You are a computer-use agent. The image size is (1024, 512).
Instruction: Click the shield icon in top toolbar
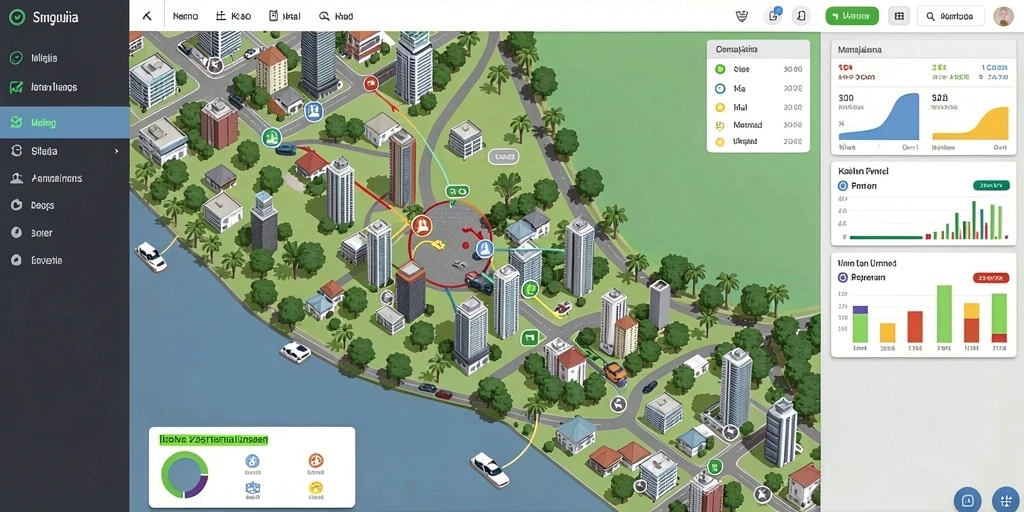point(742,16)
